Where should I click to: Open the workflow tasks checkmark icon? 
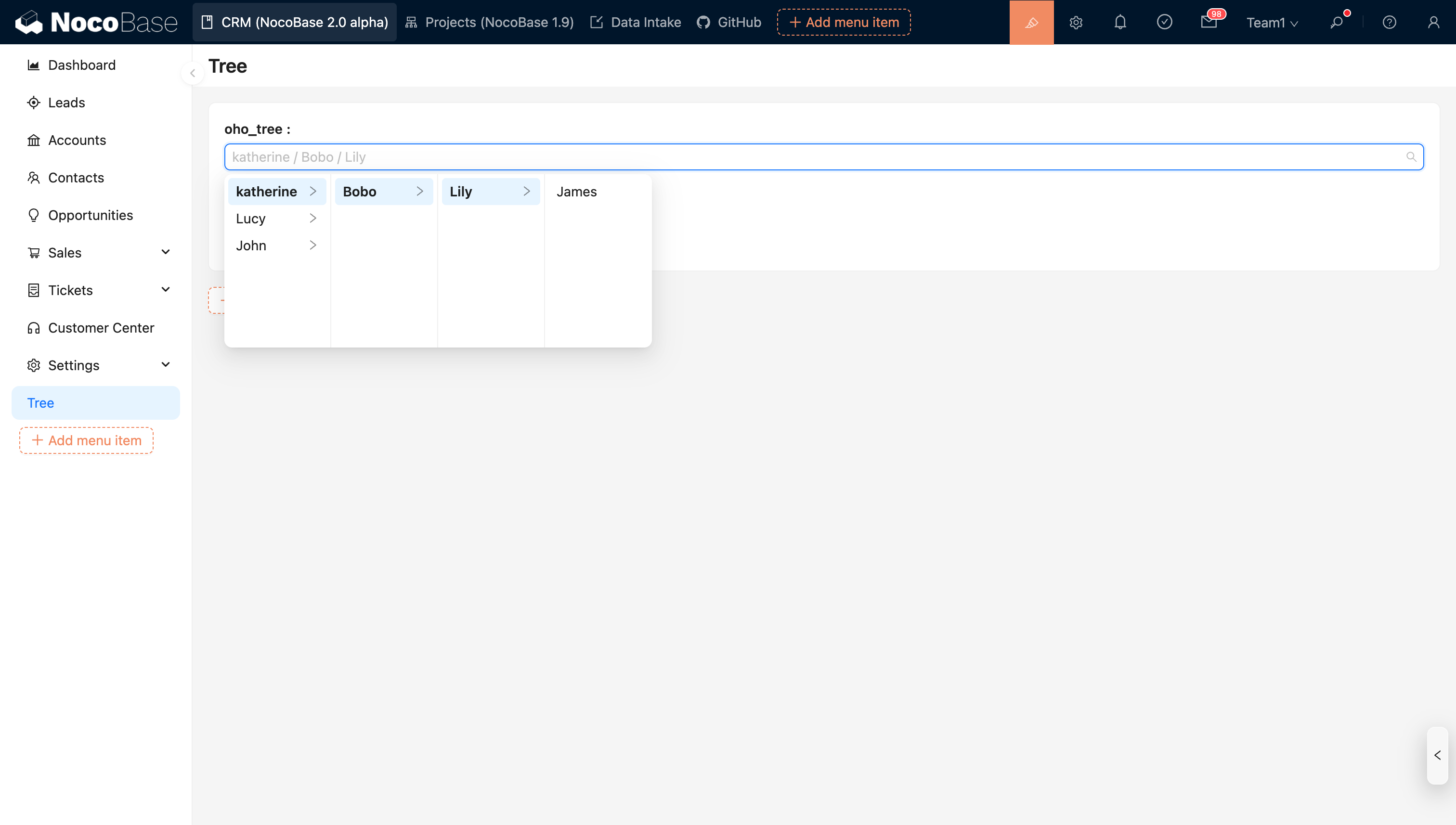[x=1164, y=22]
